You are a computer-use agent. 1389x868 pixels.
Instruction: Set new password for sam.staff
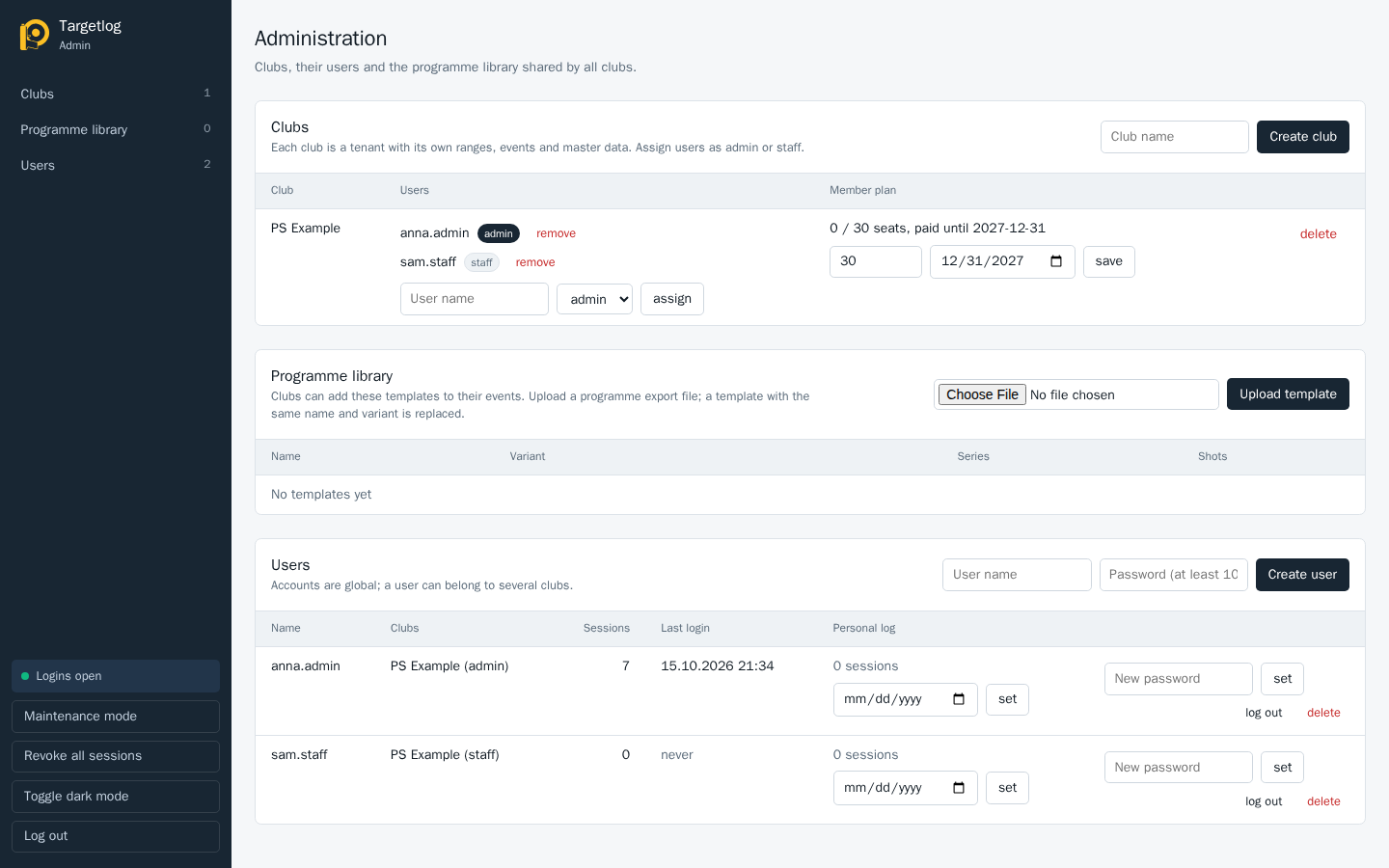tap(1282, 768)
